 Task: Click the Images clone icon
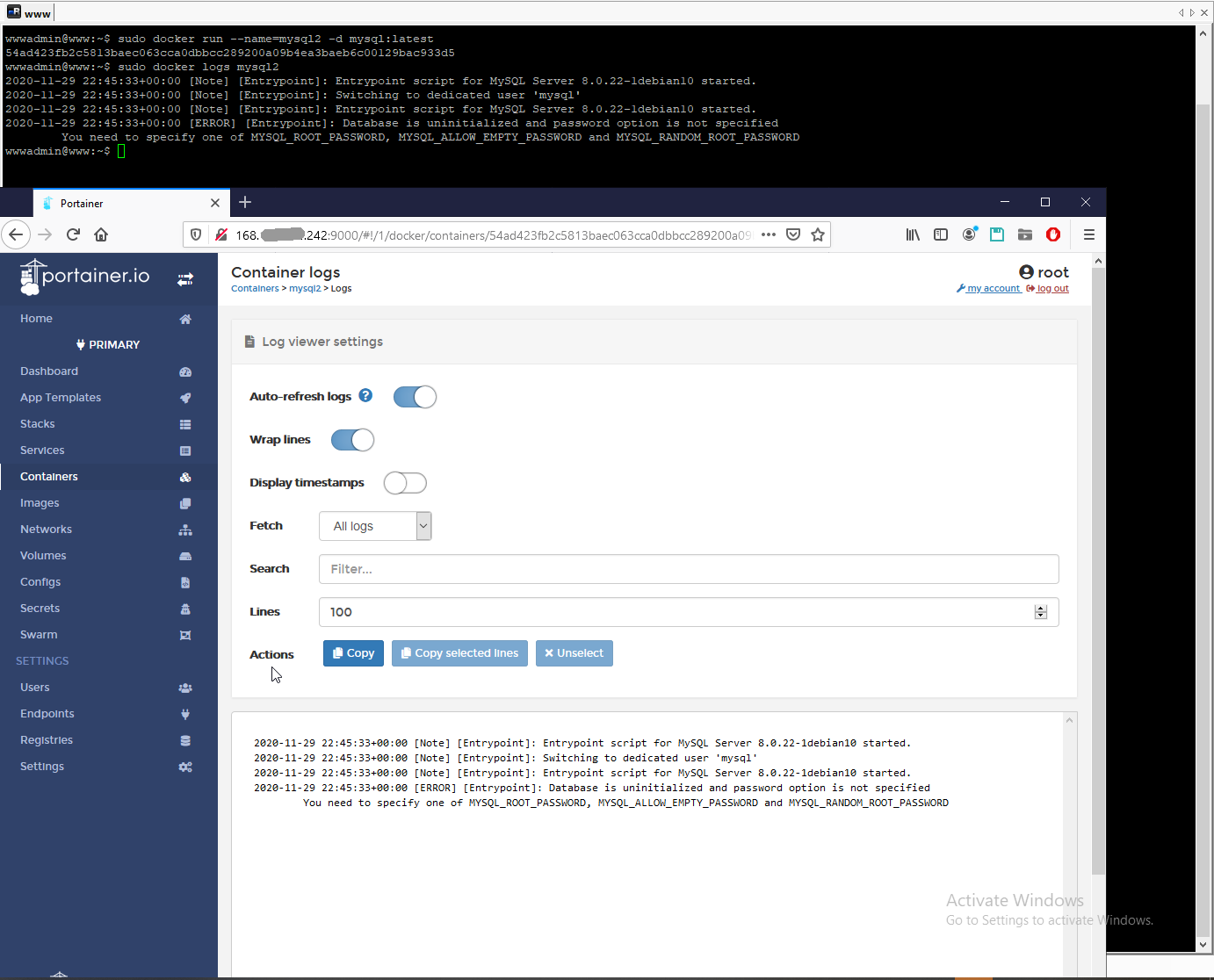pos(185,503)
